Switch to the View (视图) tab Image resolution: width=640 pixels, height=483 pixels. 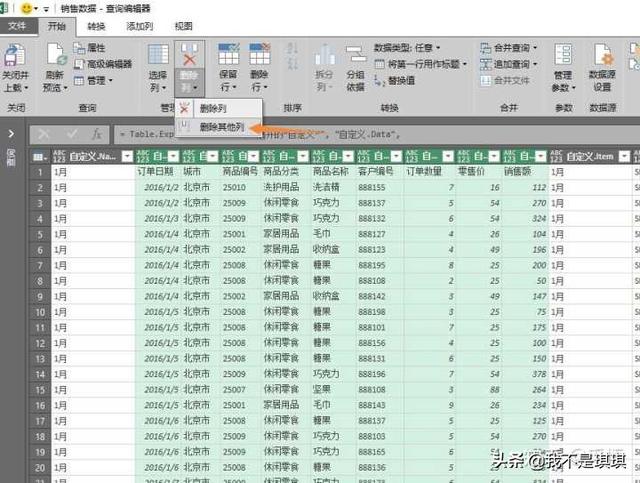tap(184, 27)
